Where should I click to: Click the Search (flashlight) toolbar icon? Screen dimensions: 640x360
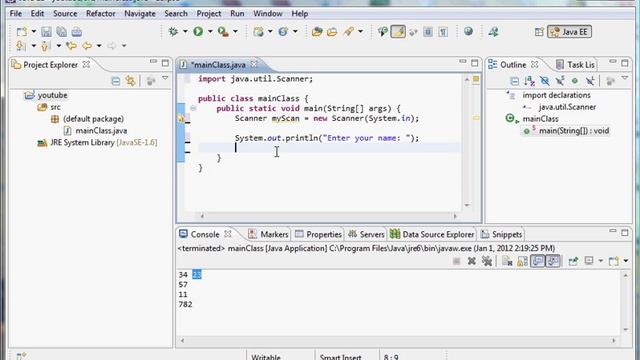pyautogui.click(x=348, y=31)
